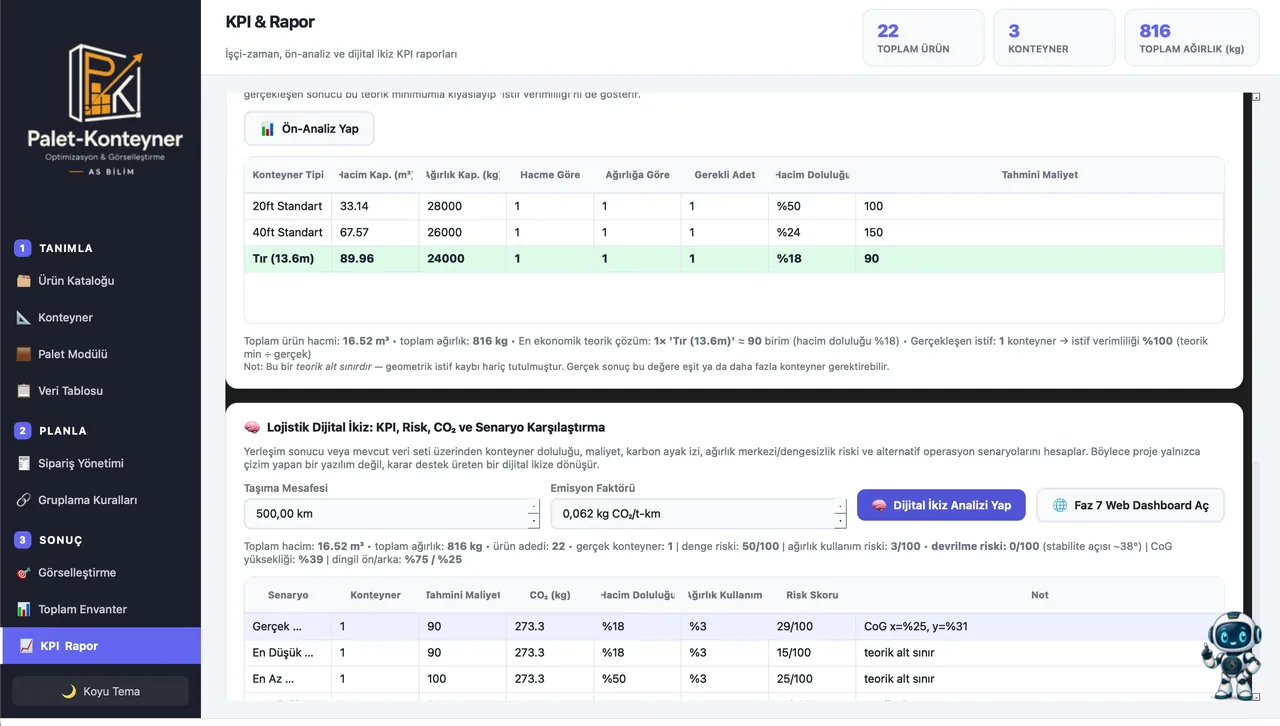
Task: Click the Gruplama Kuralları link icon
Action: pyautogui.click(x=24, y=500)
